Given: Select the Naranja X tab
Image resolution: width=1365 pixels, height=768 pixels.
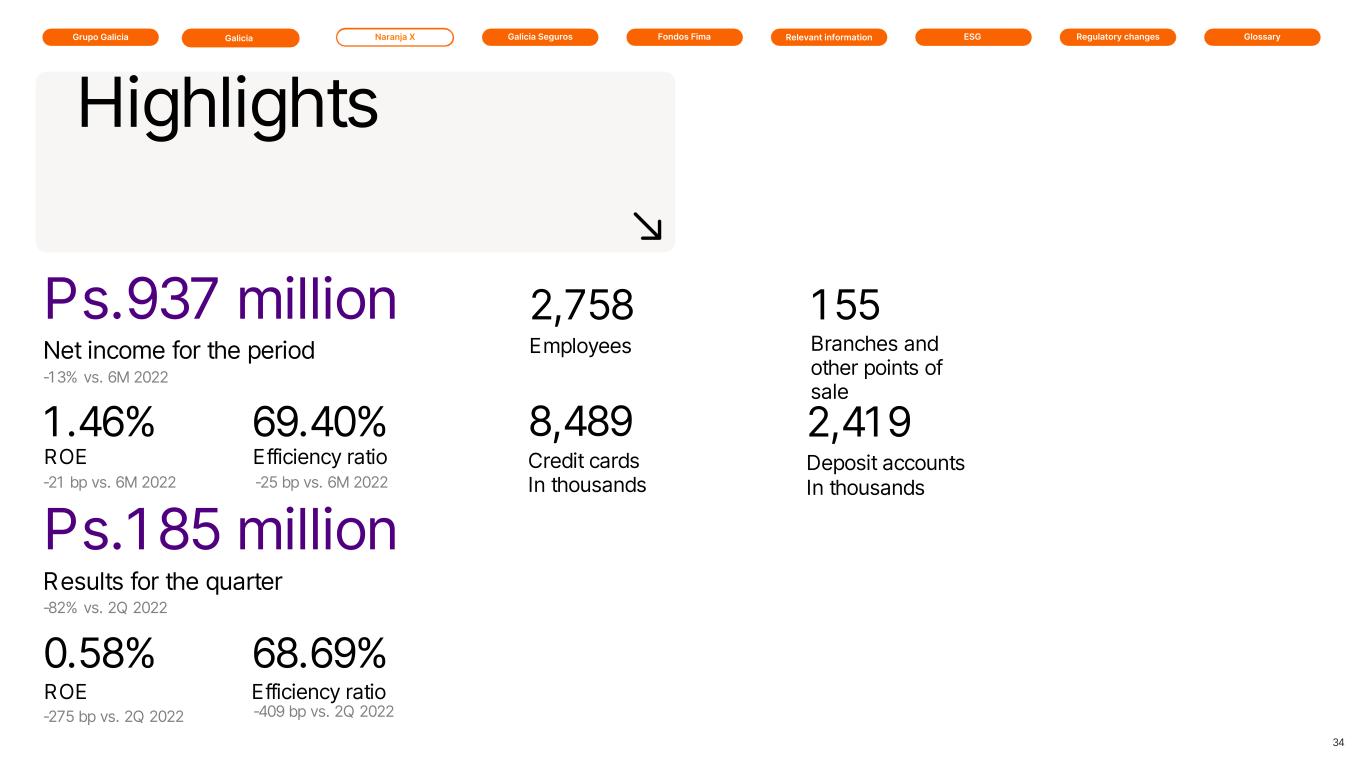Looking at the screenshot, I should pyautogui.click(x=395, y=37).
